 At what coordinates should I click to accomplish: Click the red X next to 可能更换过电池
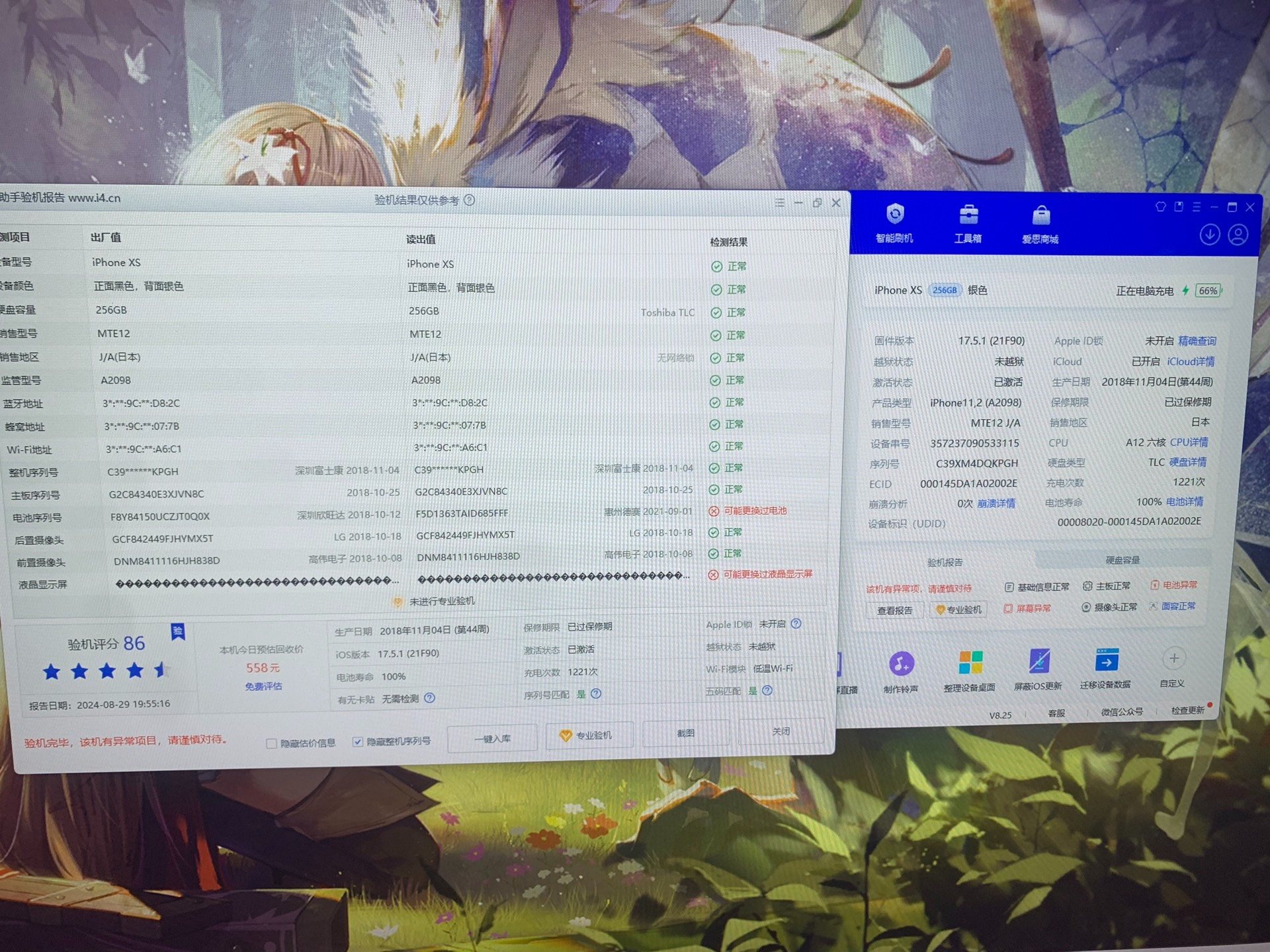pyautogui.click(x=714, y=511)
